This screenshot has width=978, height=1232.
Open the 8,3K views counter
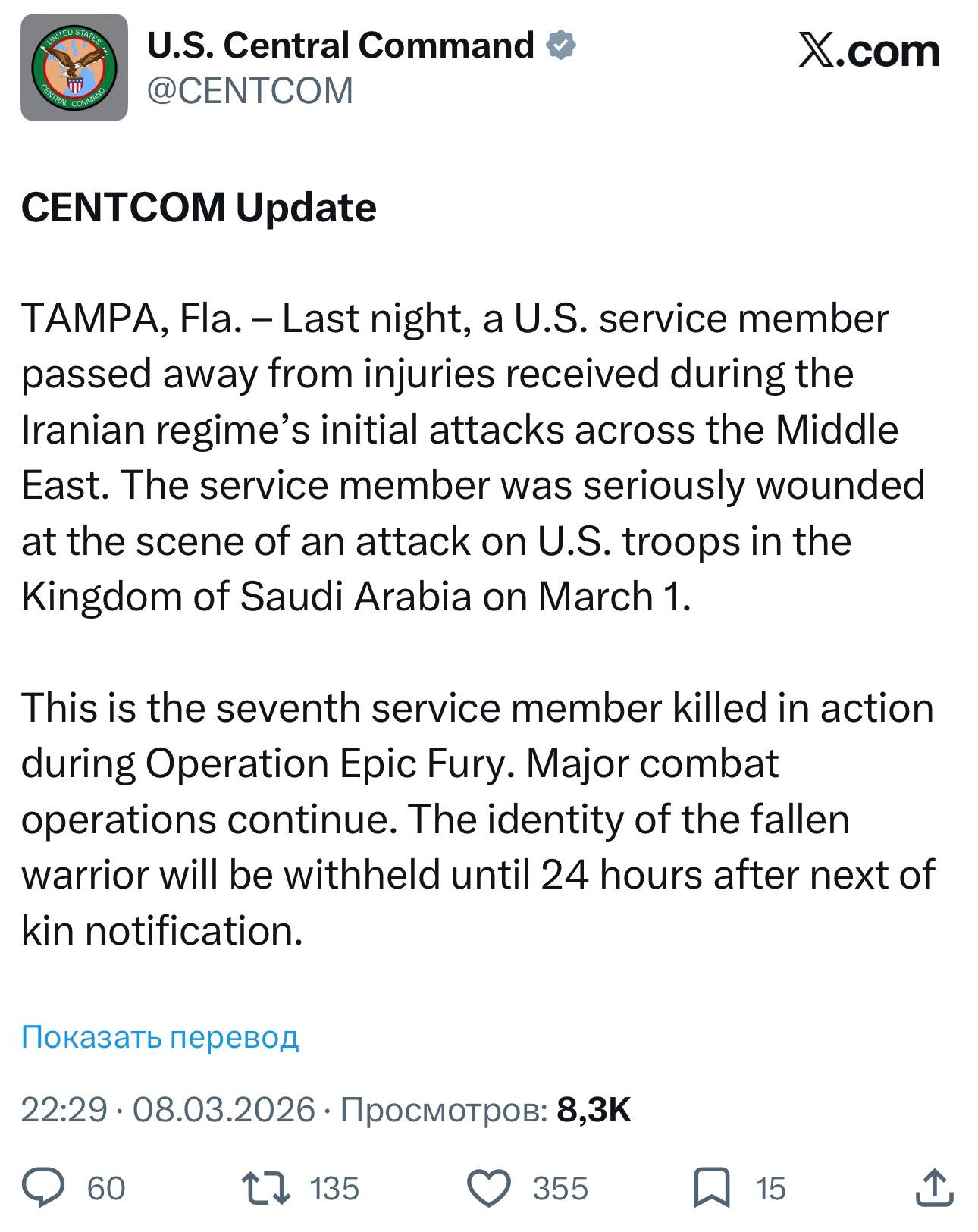tap(593, 1109)
